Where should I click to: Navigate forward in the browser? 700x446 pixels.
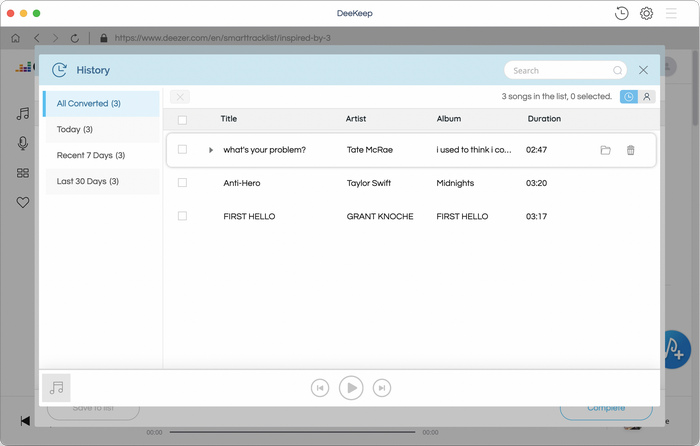[55, 38]
